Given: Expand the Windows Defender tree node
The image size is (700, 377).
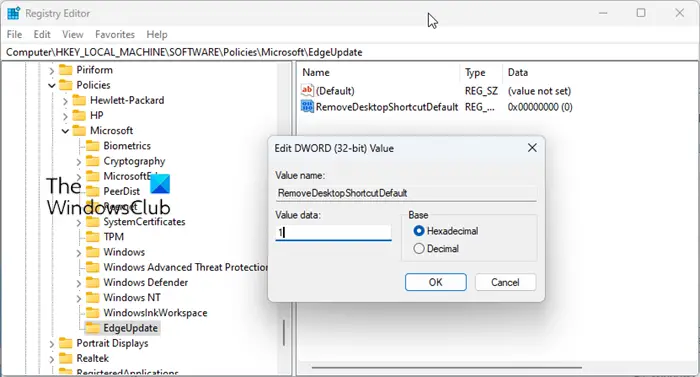Looking at the screenshot, I should pos(79,284).
